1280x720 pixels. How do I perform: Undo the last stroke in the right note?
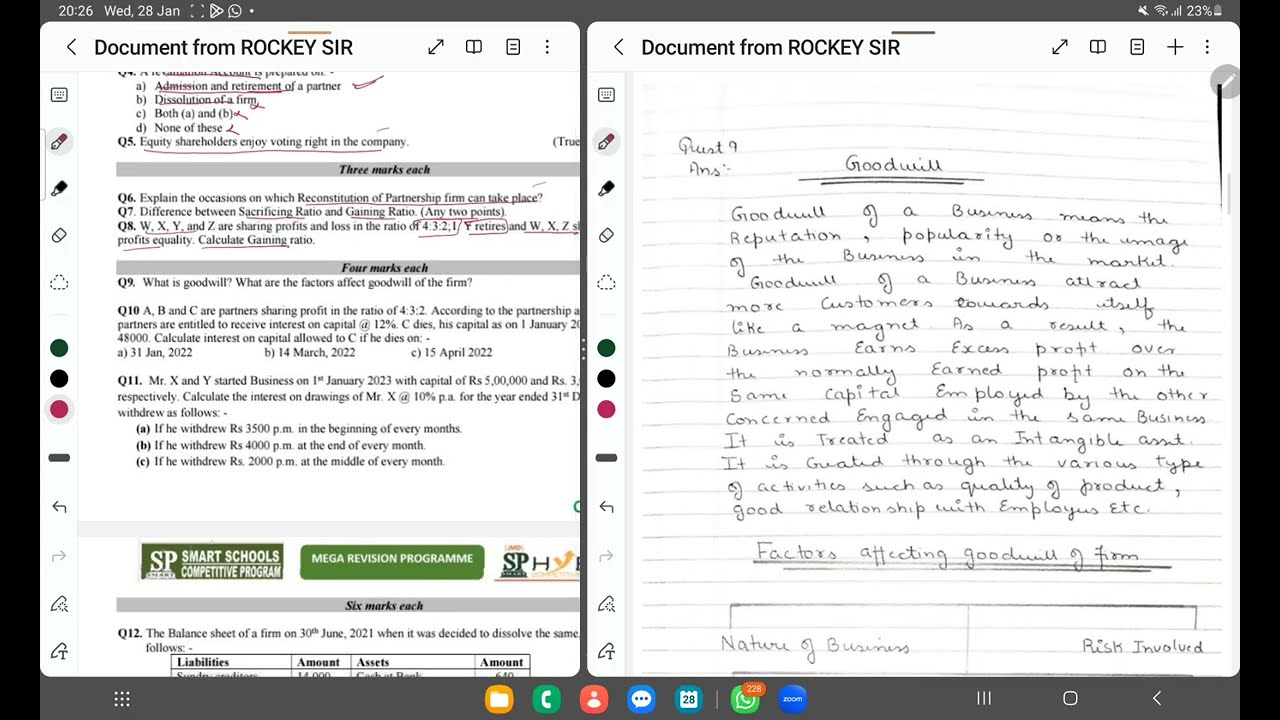click(606, 507)
